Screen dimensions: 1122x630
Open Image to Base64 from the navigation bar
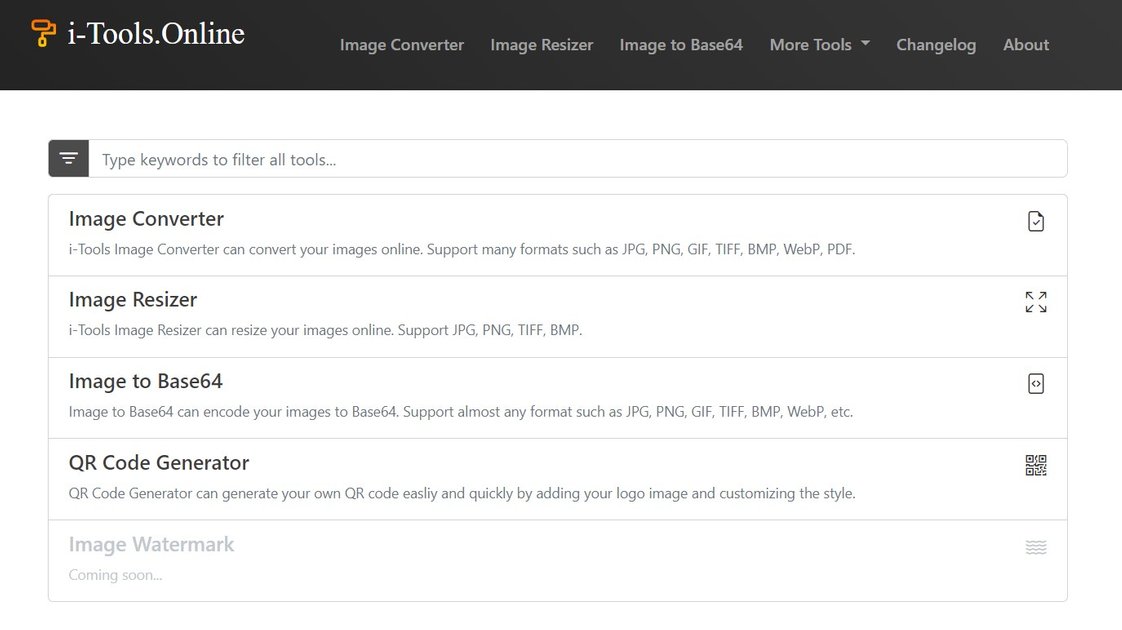[681, 44]
